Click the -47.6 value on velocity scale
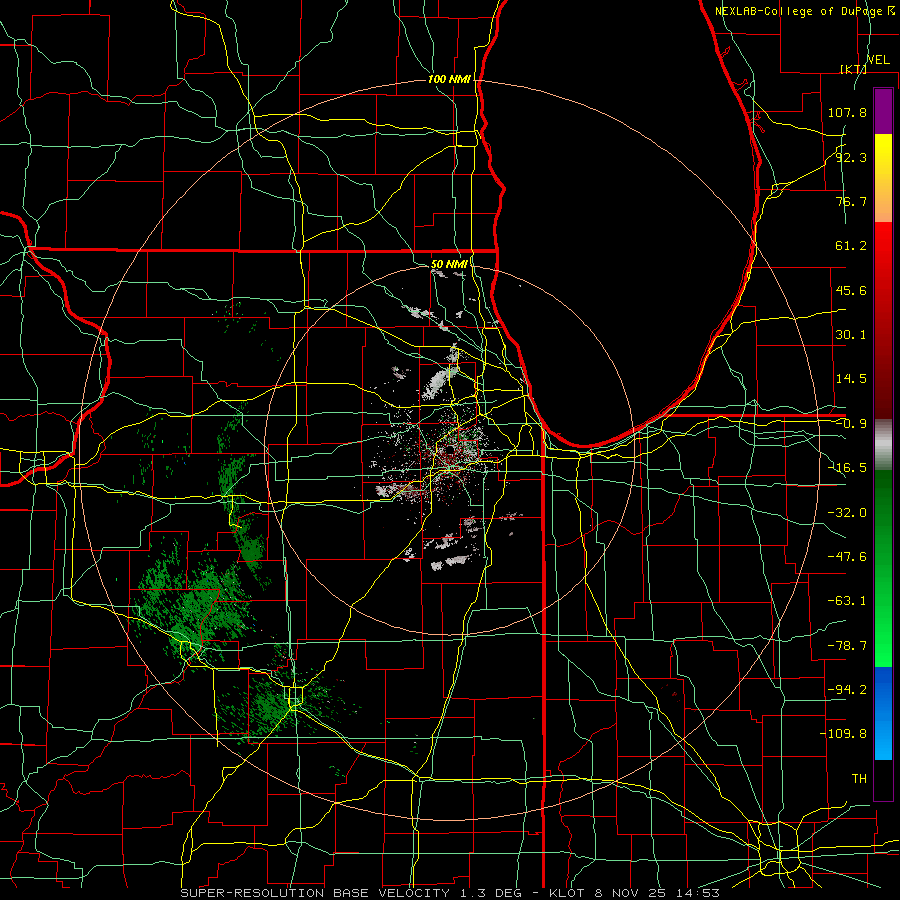 847,557
